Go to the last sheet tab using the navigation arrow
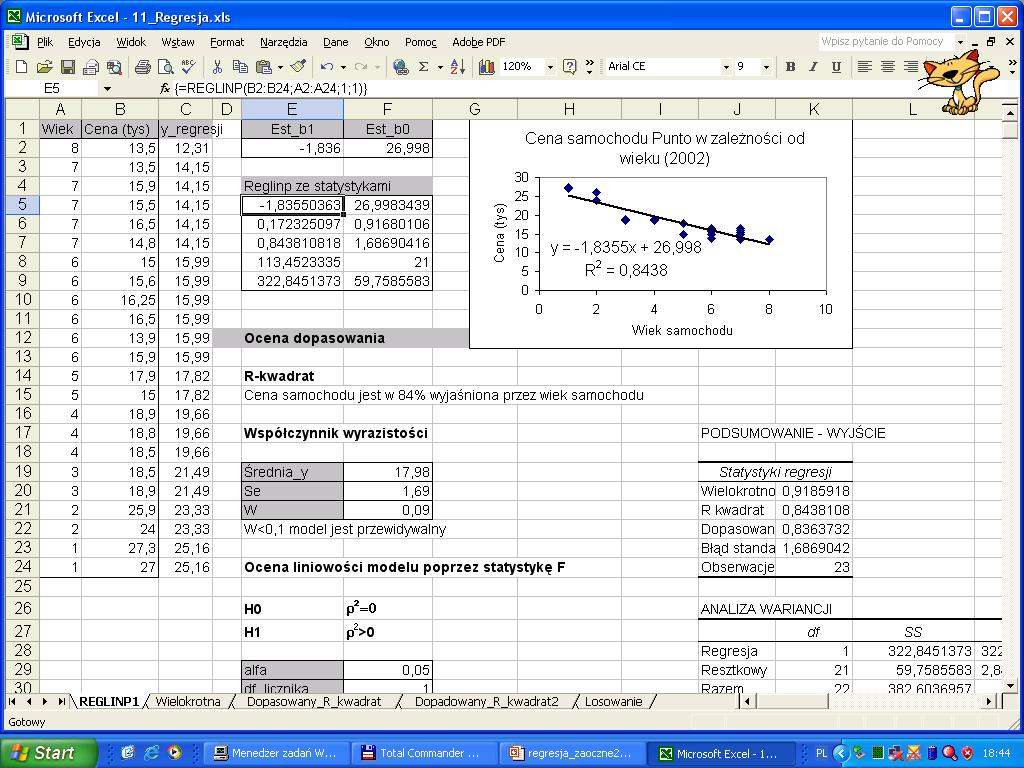 (x=62, y=701)
